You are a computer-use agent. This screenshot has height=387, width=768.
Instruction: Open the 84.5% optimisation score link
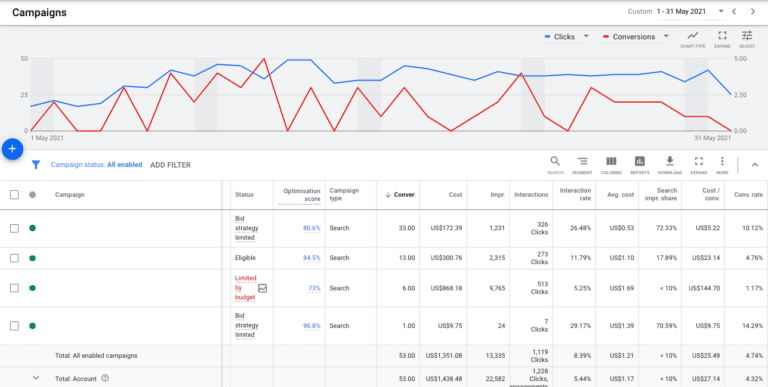pos(312,258)
